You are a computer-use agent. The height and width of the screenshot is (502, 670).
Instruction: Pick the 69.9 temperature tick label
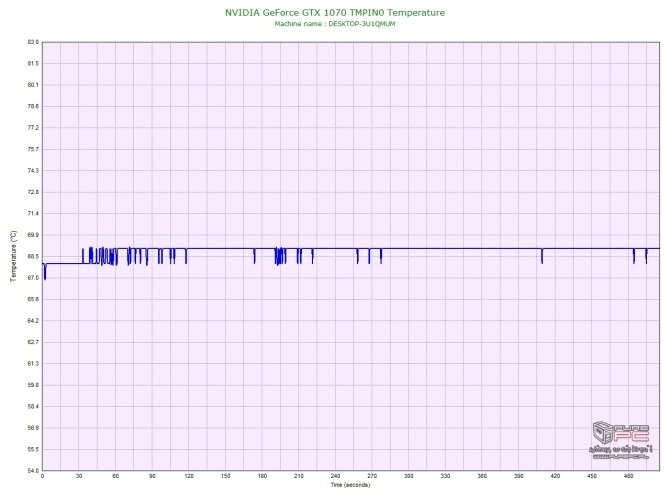click(33, 235)
